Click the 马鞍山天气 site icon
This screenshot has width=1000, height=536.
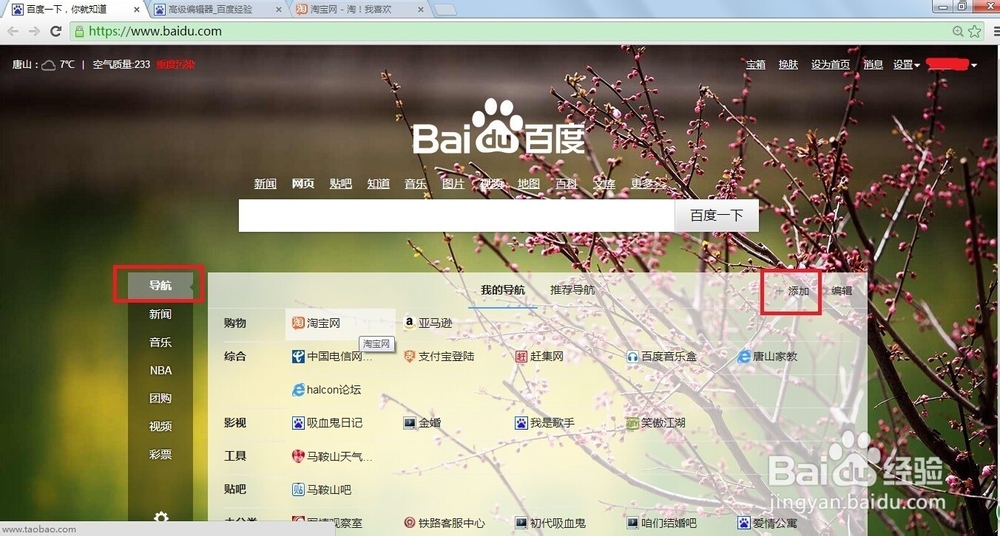(x=298, y=456)
